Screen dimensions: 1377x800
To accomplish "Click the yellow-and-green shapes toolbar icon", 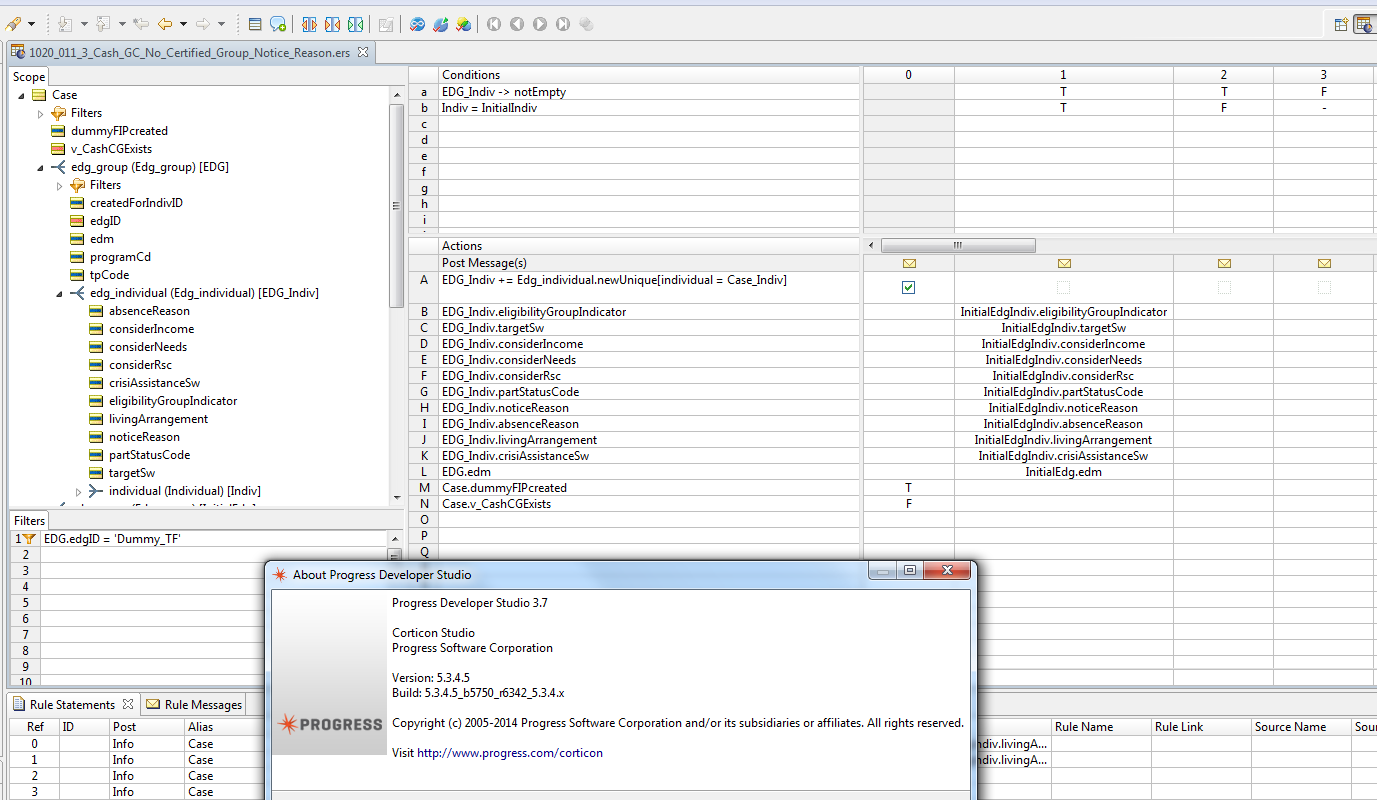I will 464,24.
